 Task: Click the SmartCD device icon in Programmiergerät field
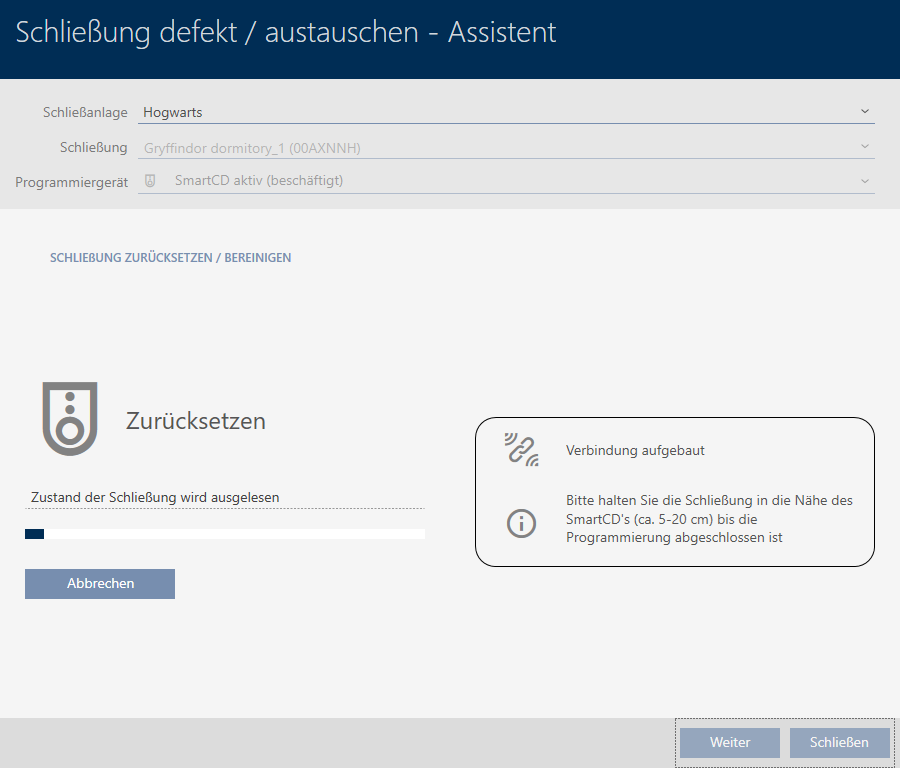[x=150, y=181]
